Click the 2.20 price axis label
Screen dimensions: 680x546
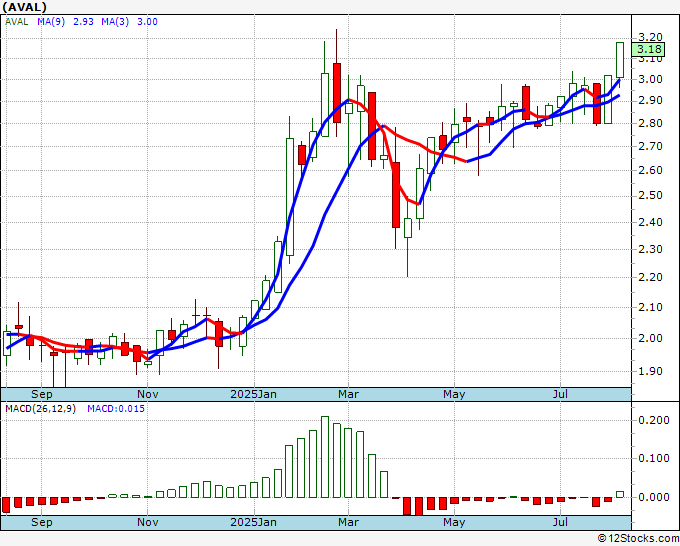[x=651, y=277]
